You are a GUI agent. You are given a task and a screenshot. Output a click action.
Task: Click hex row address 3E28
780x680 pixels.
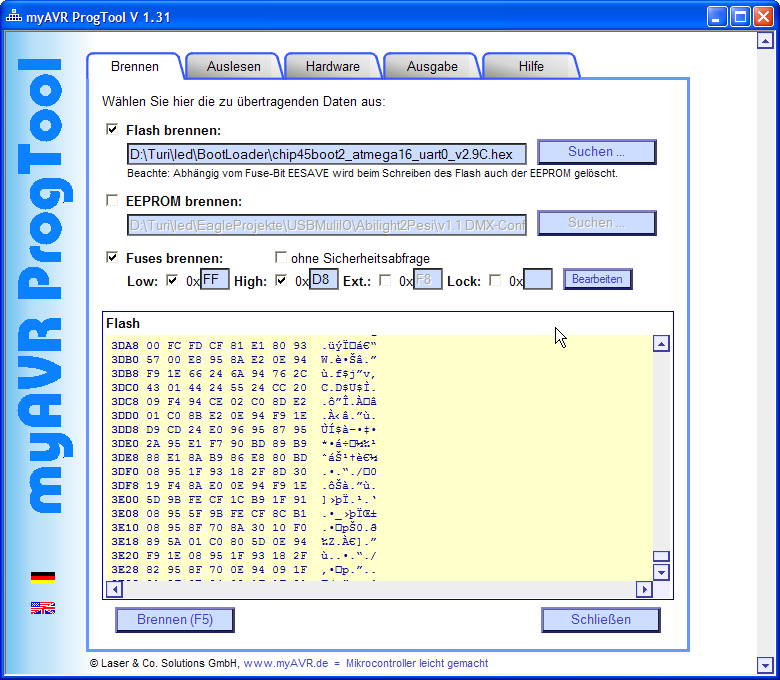click(x=125, y=569)
